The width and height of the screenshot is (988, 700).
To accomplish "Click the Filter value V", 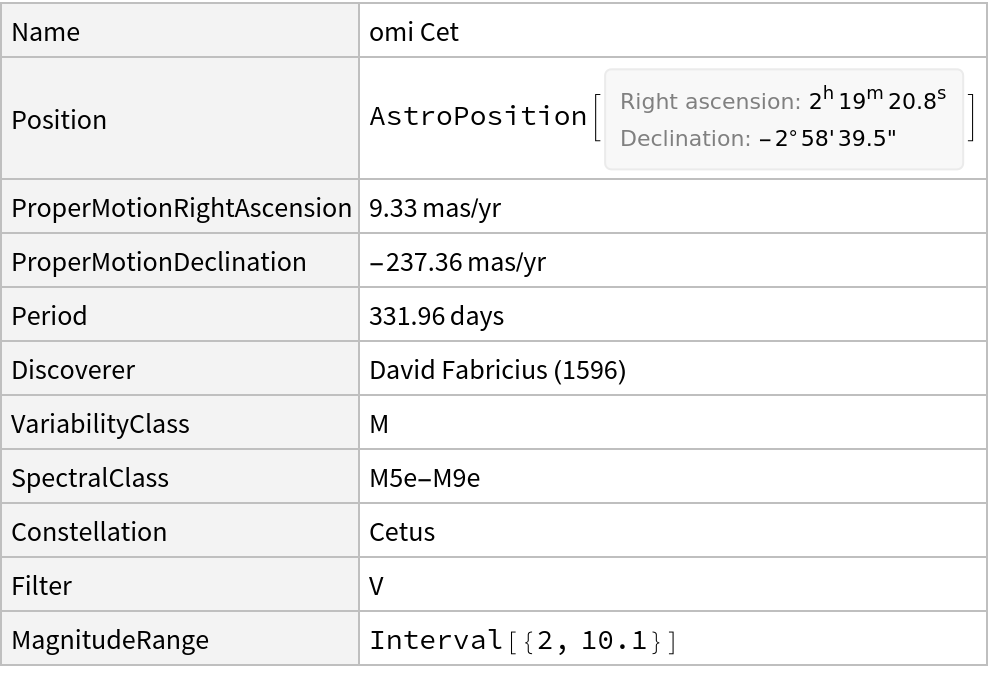I will click(x=377, y=586).
